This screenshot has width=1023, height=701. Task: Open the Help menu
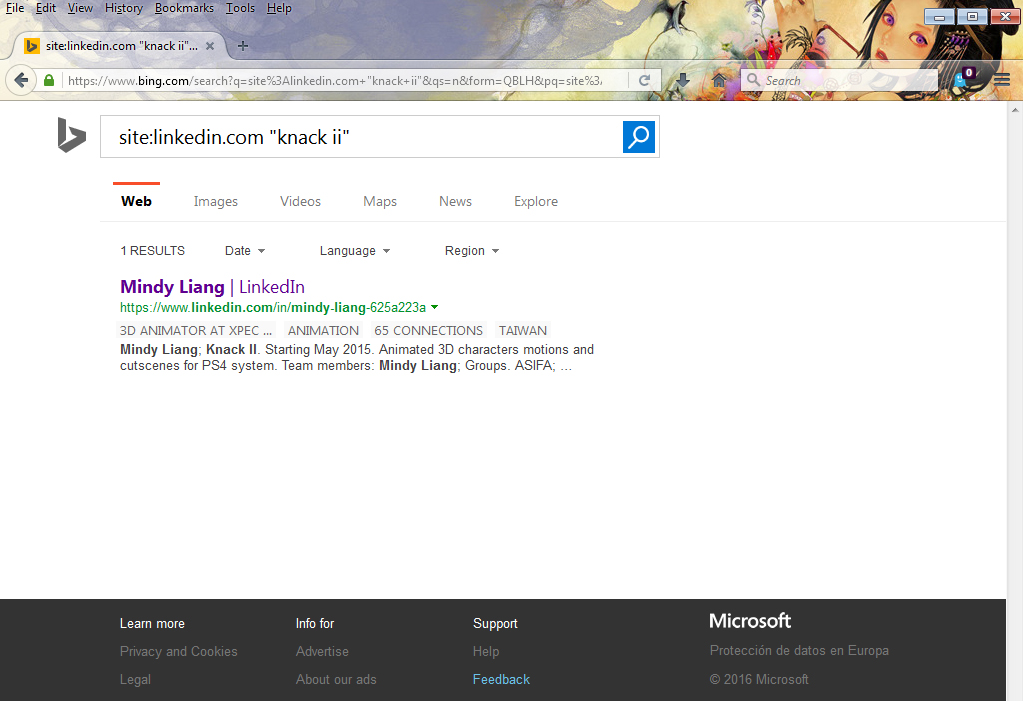coord(279,8)
